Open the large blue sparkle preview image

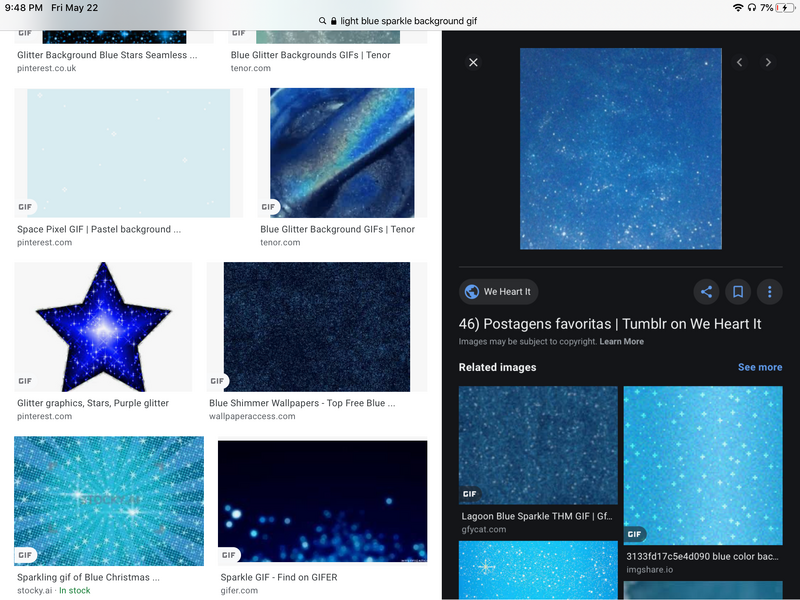(x=620, y=148)
